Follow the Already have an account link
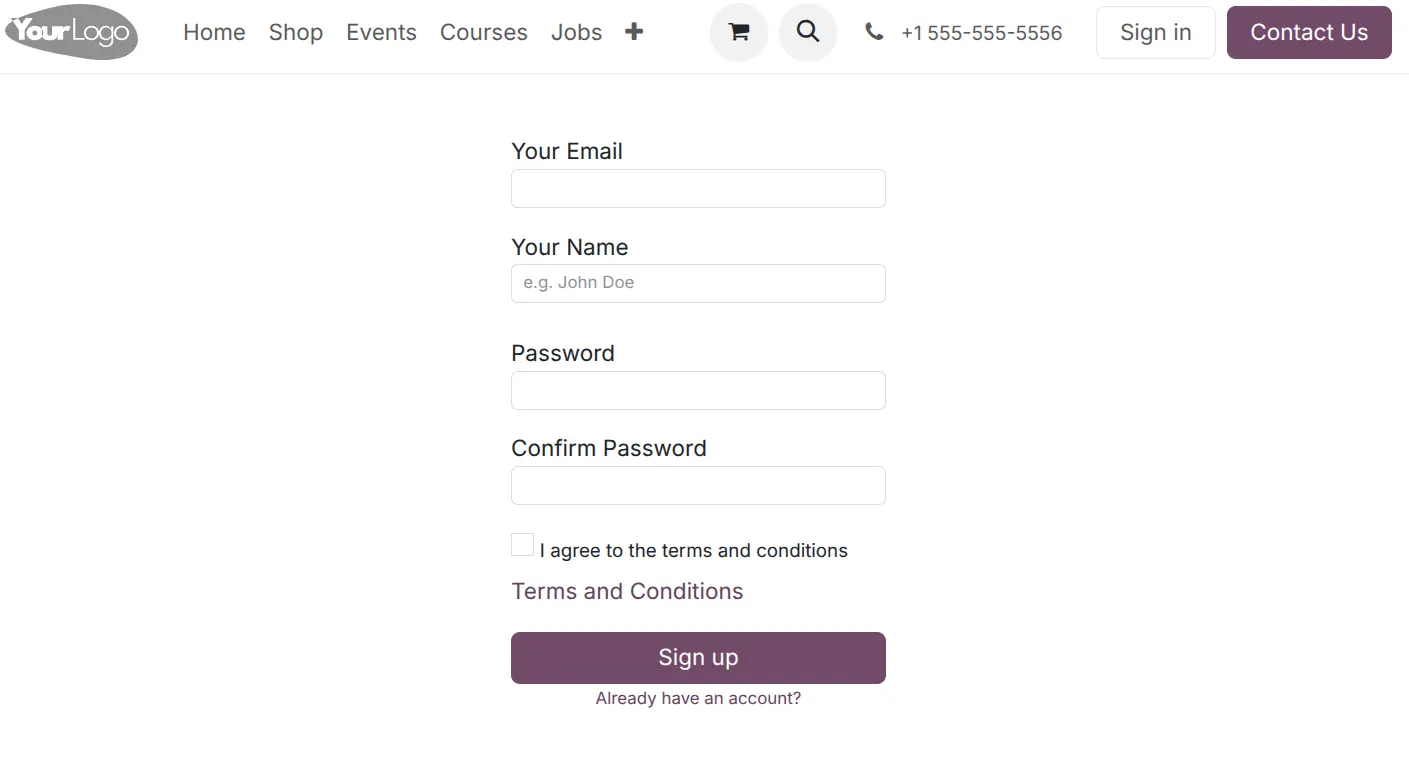Screen dimensions: 1409x772 [698, 698]
